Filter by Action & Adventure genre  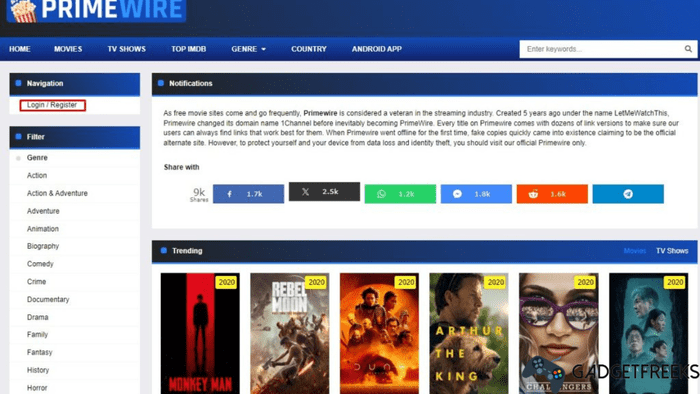coord(57,193)
